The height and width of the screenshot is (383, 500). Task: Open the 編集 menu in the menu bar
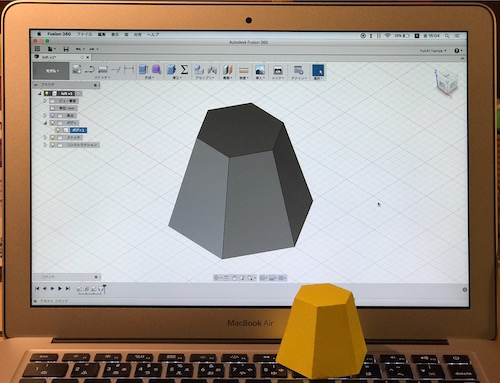pyautogui.click(x=102, y=34)
